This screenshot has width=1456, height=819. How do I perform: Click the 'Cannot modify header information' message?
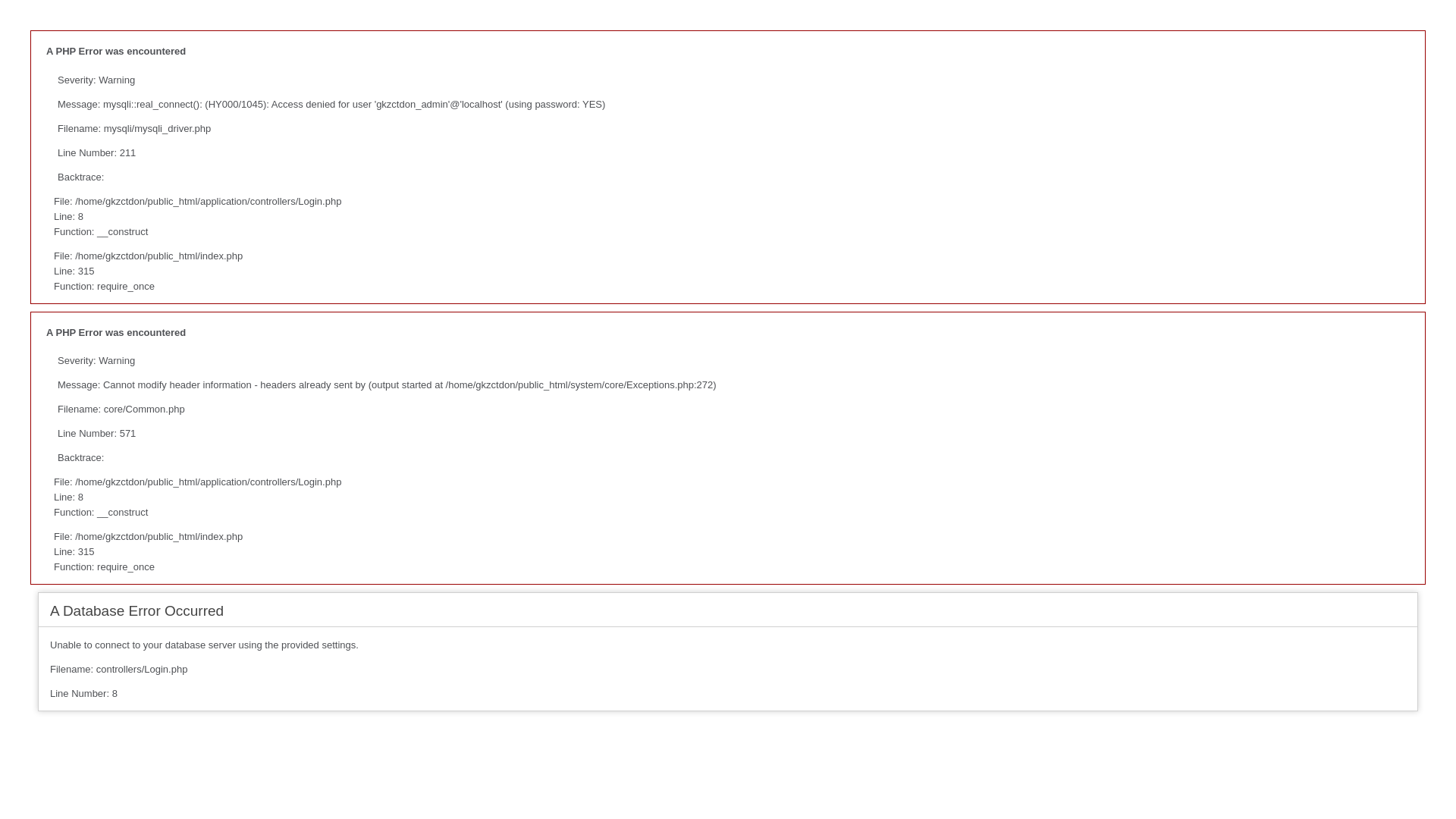tap(387, 385)
